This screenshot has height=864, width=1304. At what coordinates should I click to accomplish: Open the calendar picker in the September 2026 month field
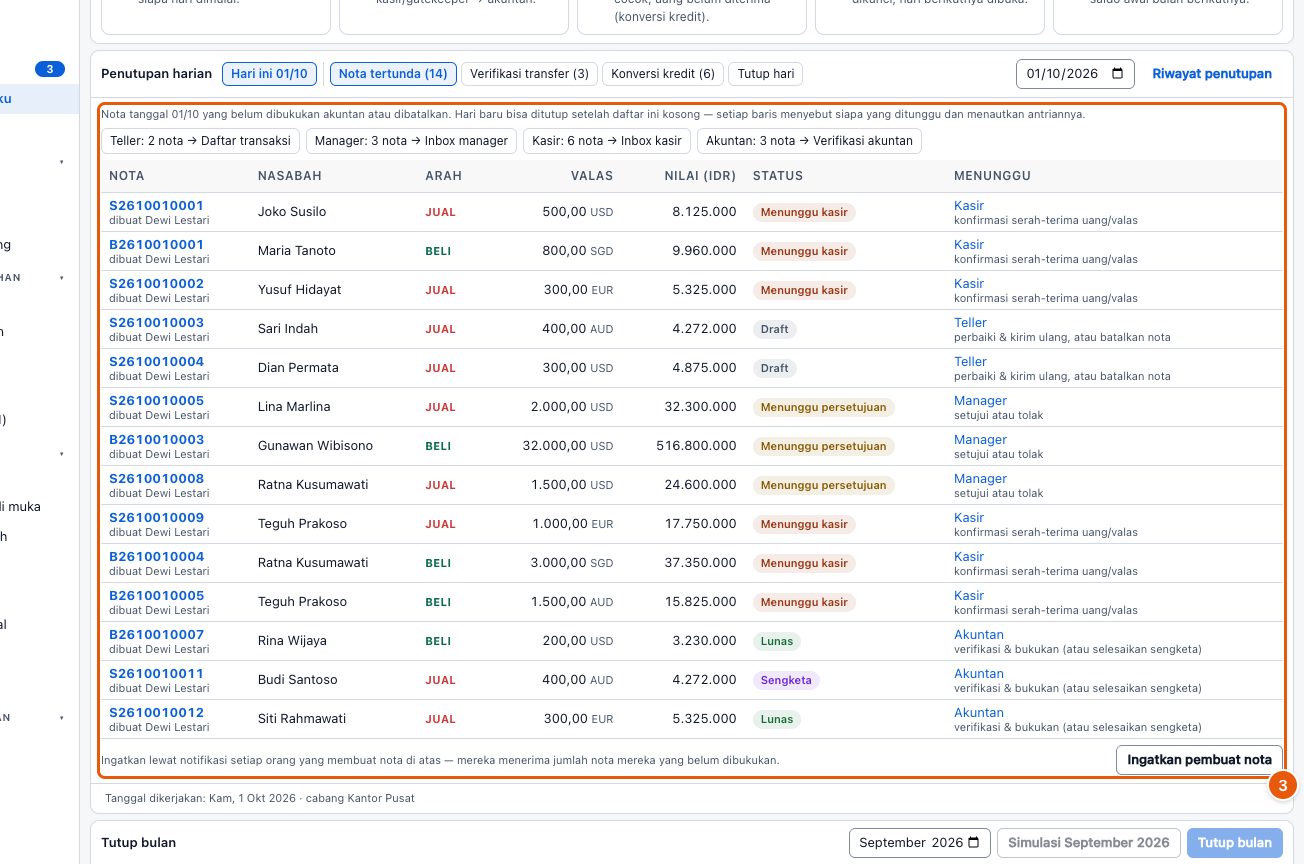(973, 843)
